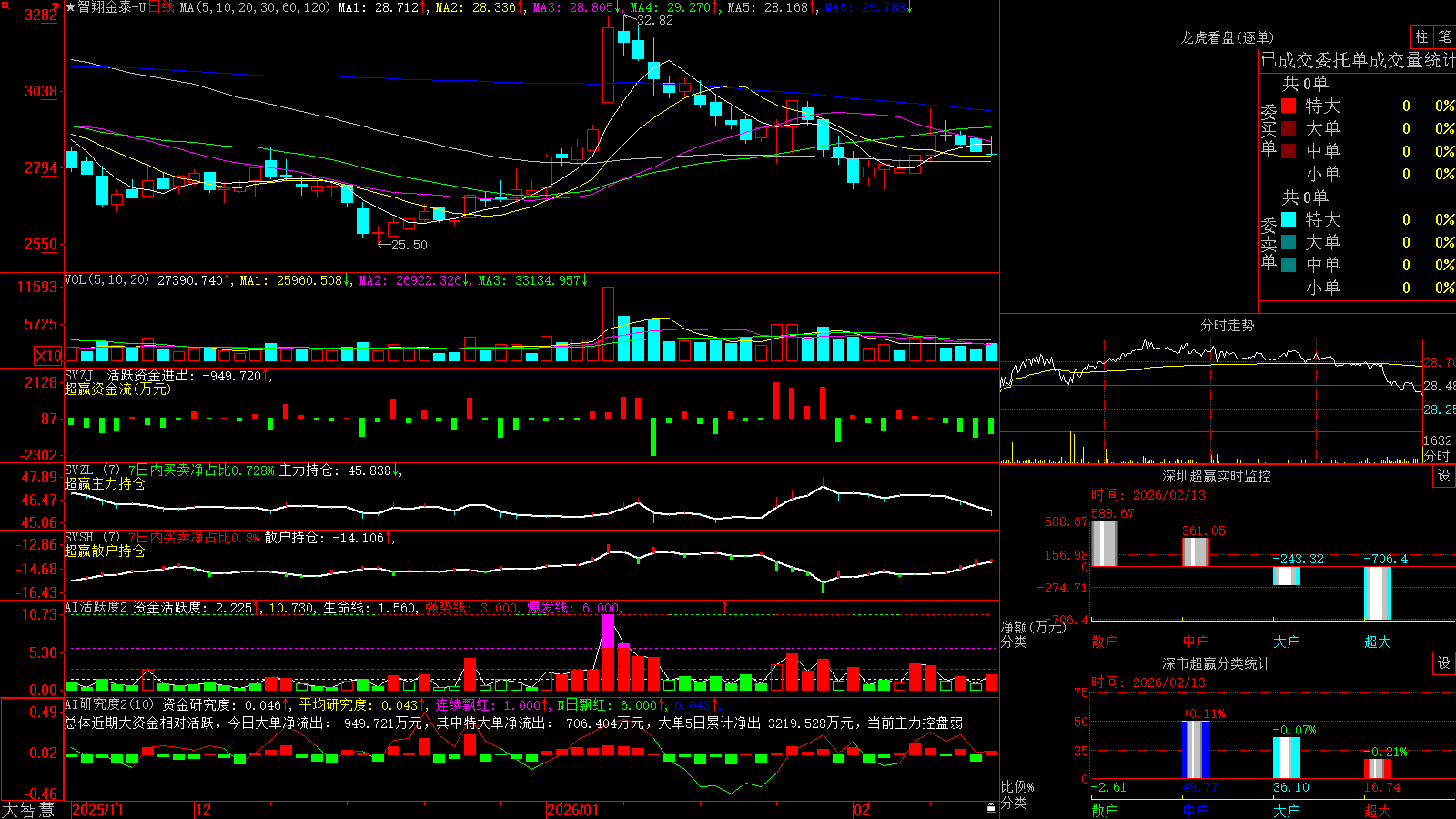Click the -243.32 大户 bar in 深圳超赢实时监控

1287,576
